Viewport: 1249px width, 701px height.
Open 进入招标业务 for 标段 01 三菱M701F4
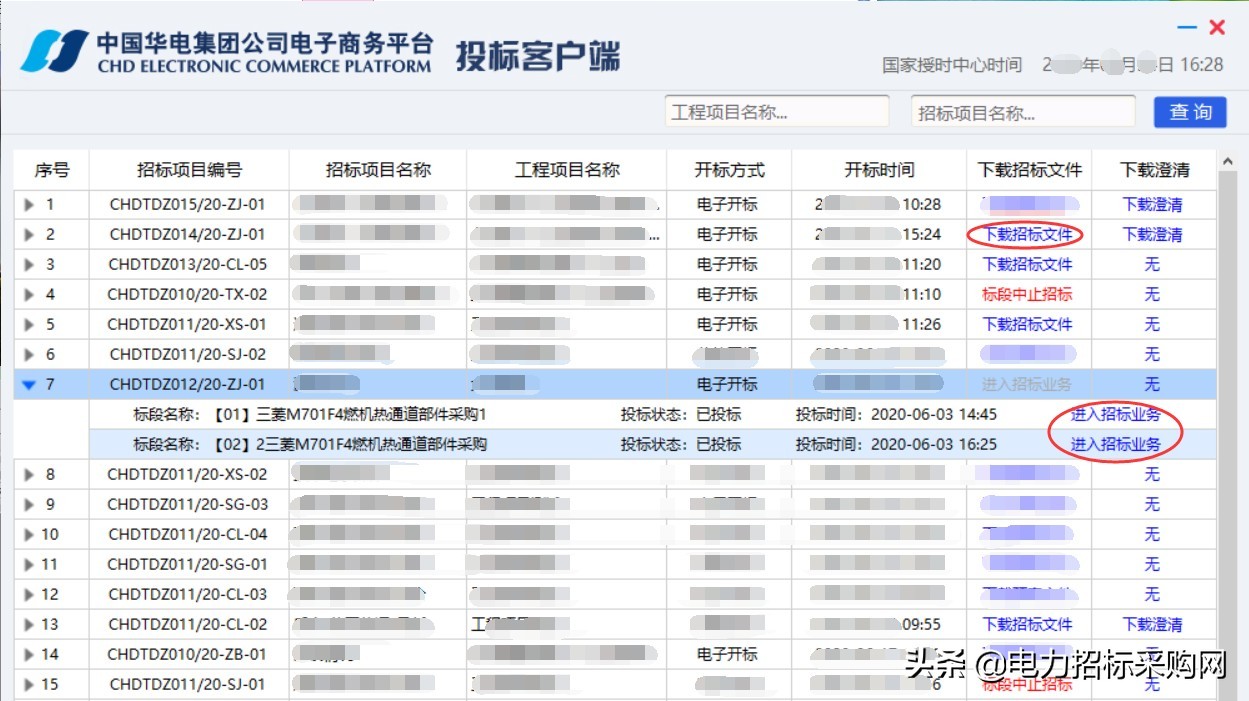[x=1116, y=413]
